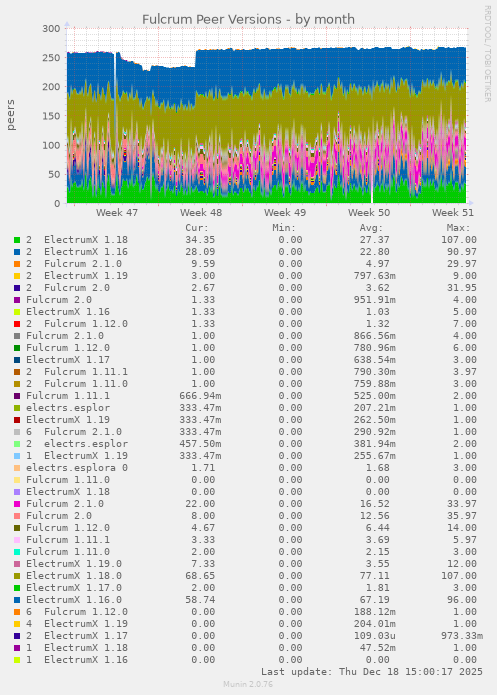Viewport: 497px width, 695px height.
Task: Click the dark blue swatch for 2 Fulcrum 2.0
Action: click(17, 288)
